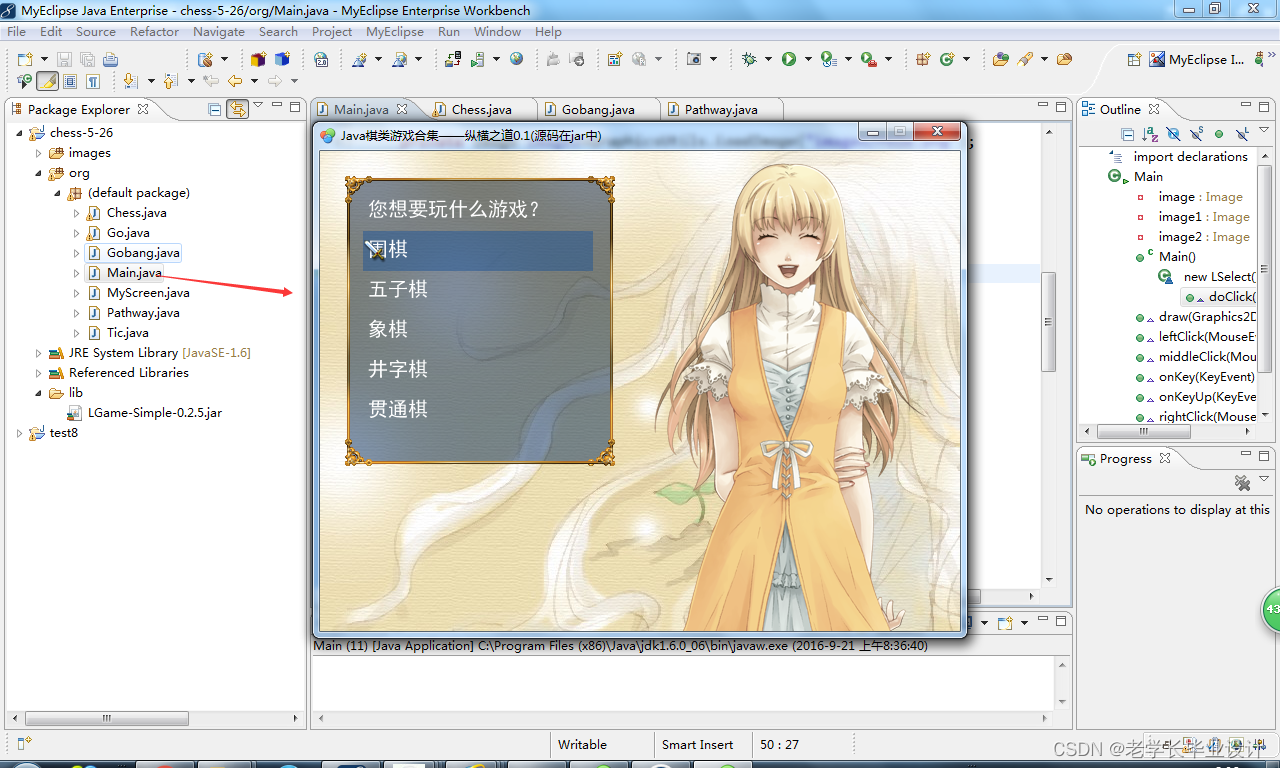Click the New Java Class icon
Image resolution: width=1280 pixels, height=768 pixels.
click(947, 60)
